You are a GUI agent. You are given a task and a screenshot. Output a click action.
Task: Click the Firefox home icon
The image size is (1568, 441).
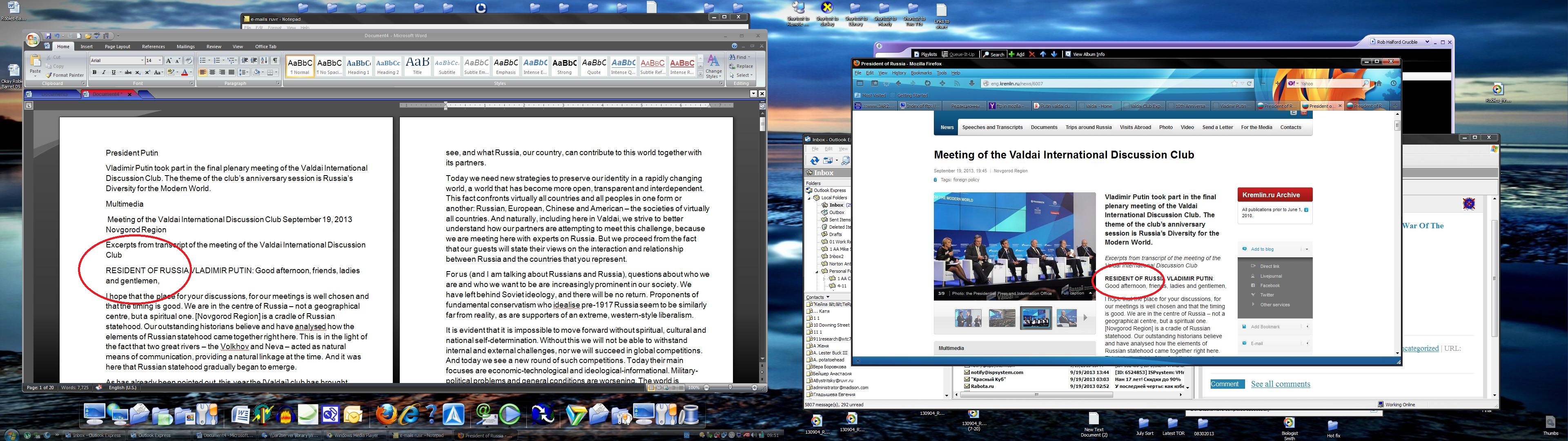[x=1379, y=83]
